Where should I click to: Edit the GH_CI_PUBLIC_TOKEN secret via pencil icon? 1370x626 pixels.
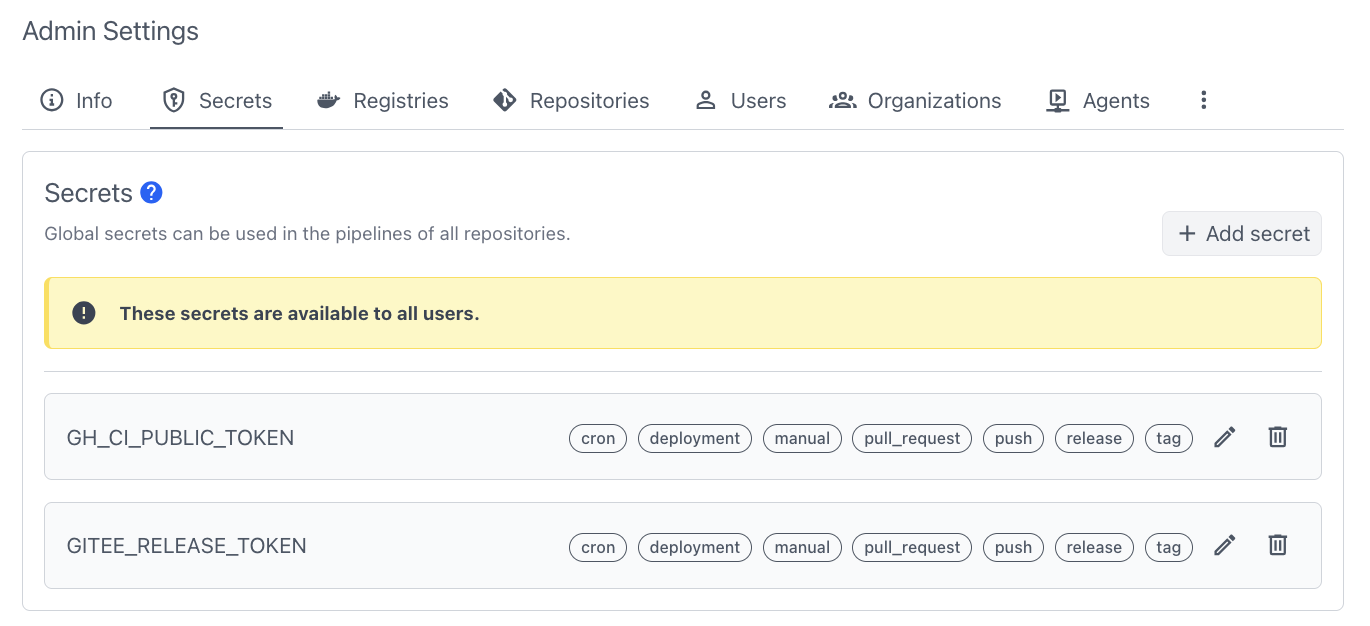click(1225, 437)
